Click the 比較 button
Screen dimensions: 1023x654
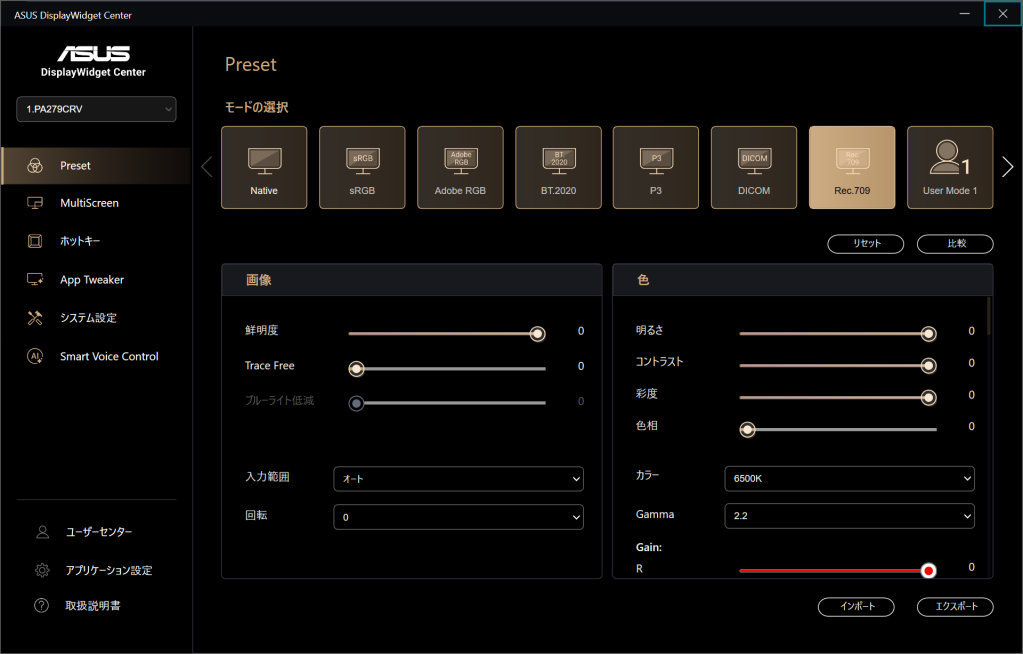[x=955, y=244]
